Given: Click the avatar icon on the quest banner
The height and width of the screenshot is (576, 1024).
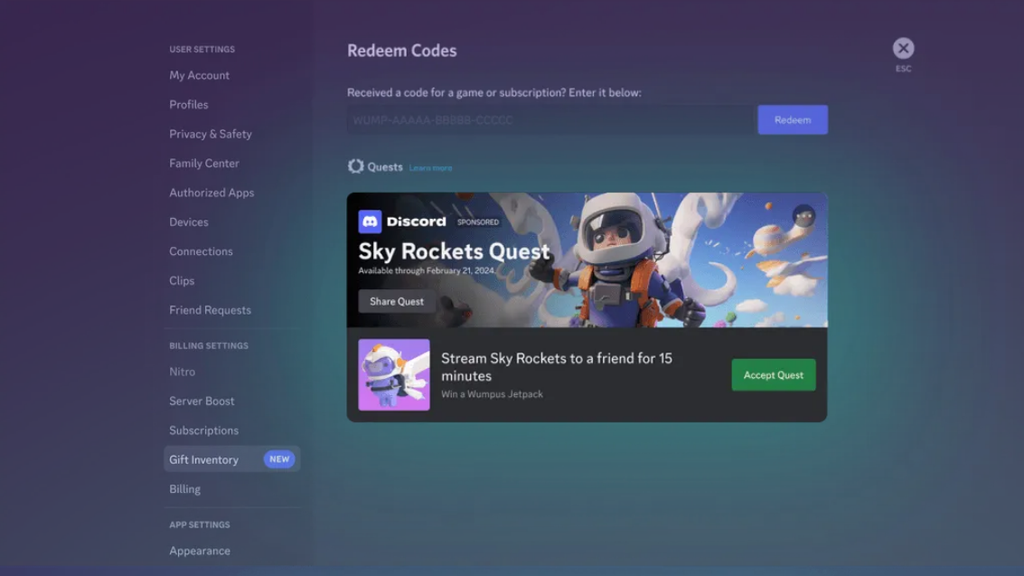Looking at the screenshot, I should tap(804, 216).
